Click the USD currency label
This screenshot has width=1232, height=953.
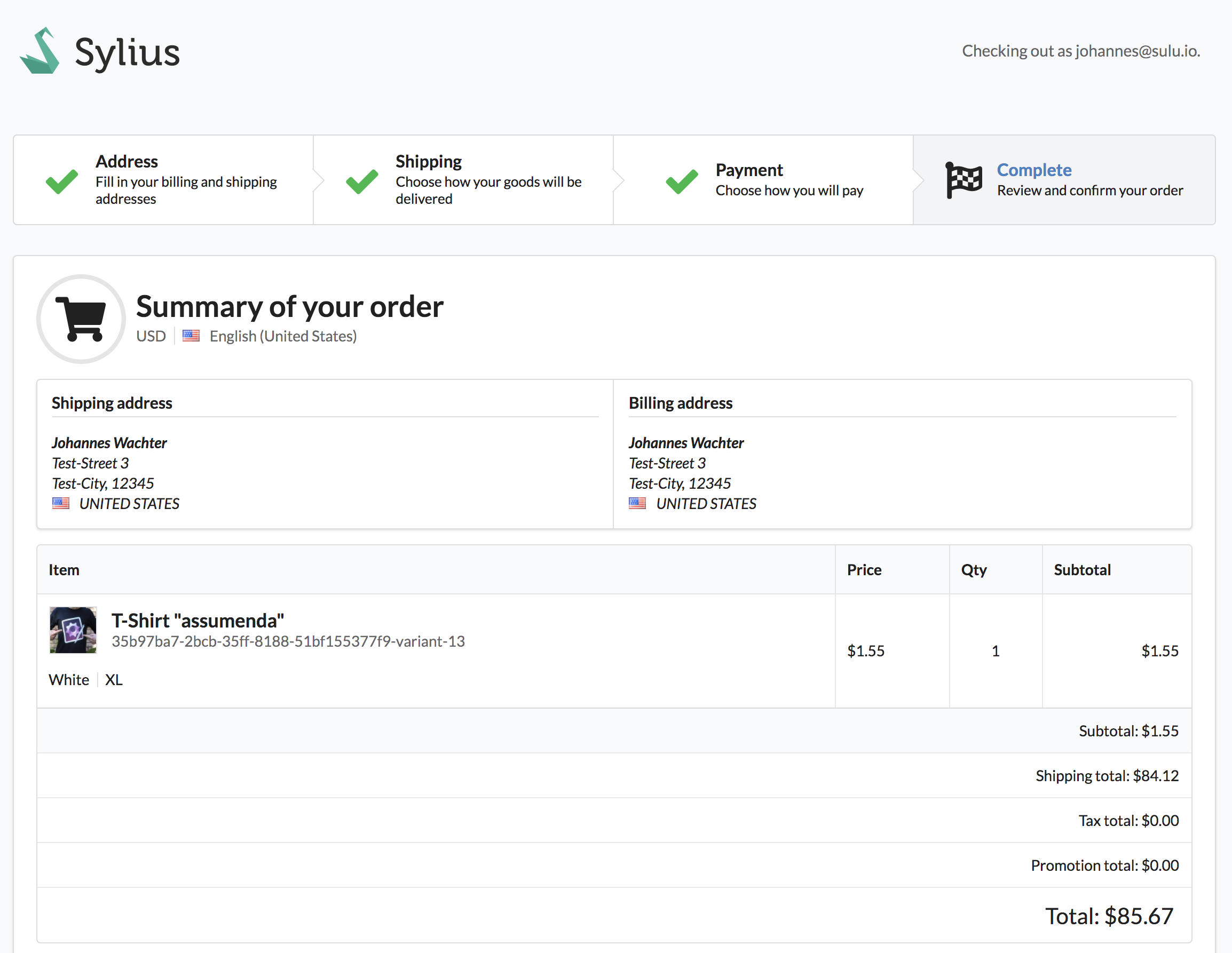click(151, 336)
